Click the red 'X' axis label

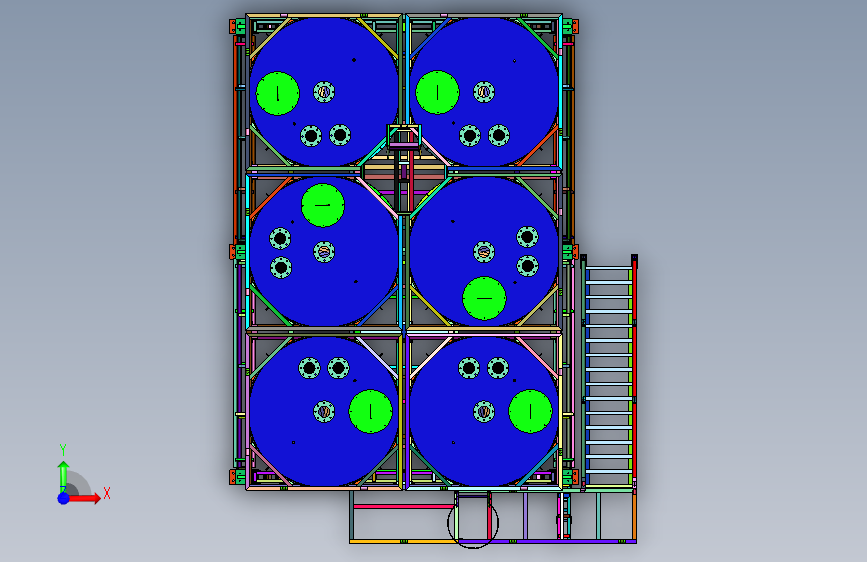pyautogui.click(x=107, y=493)
